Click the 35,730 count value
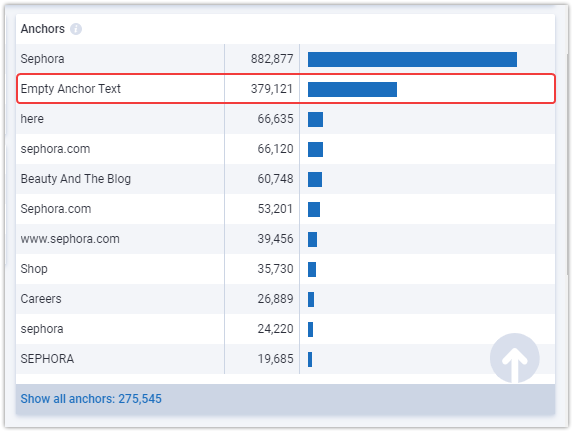The height and width of the screenshot is (432, 573). pos(275,269)
